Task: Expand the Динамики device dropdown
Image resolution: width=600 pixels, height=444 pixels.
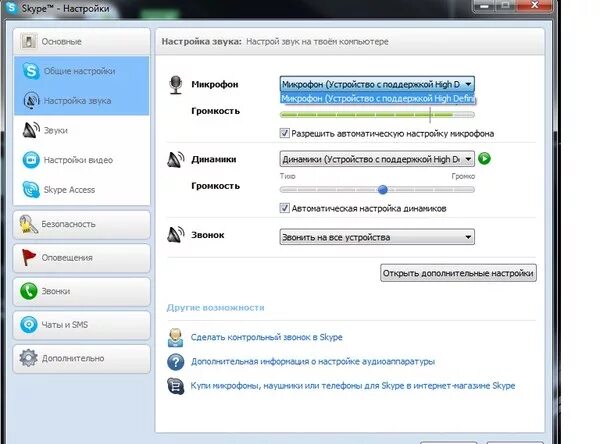Action: point(377,159)
